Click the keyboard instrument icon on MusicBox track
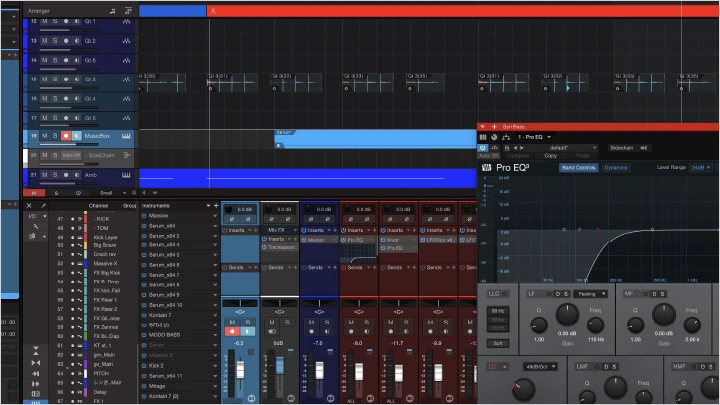This screenshot has width=720, height=405. [126, 136]
